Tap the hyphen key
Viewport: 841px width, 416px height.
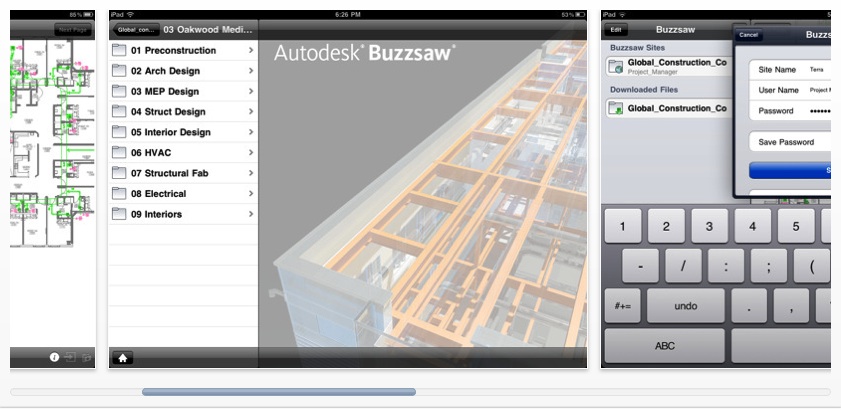pyautogui.click(x=640, y=266)
